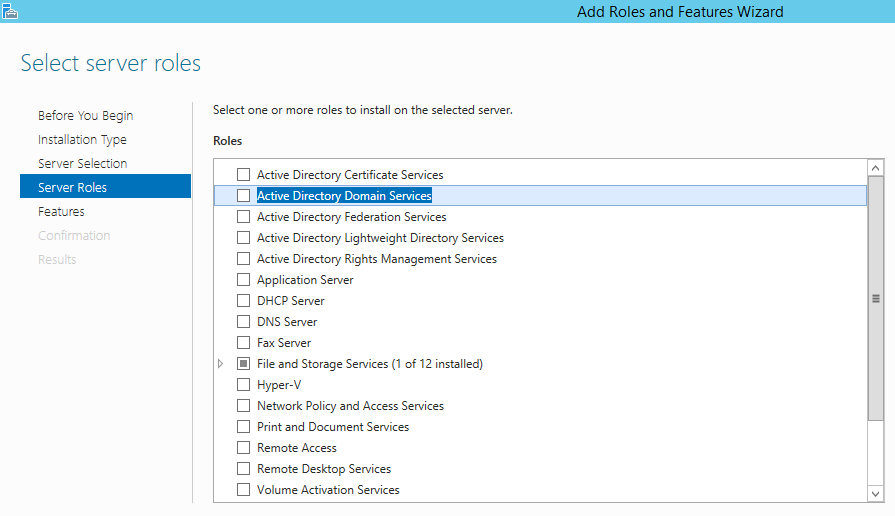Enable Active Directory Federation Services checkbox
Image resolution: width=895 pixels, height=516 pixels.
(243, 217)
